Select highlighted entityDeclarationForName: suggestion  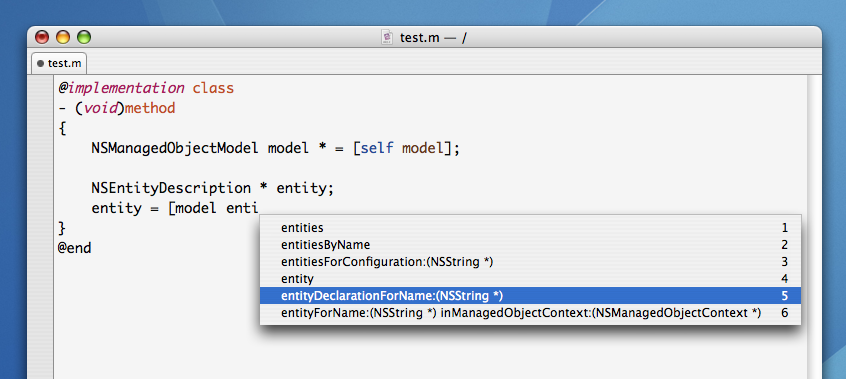pyautogui.click(x=530, y=295)
